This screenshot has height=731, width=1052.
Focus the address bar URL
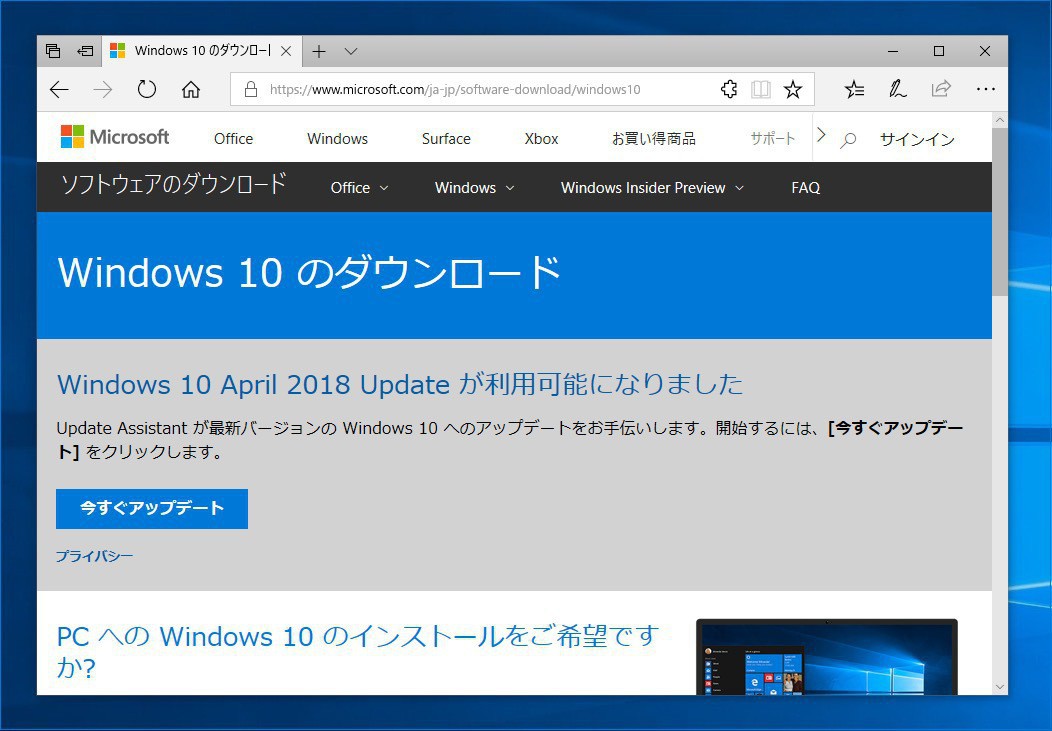pyautogui.click(x=455, y=89)
